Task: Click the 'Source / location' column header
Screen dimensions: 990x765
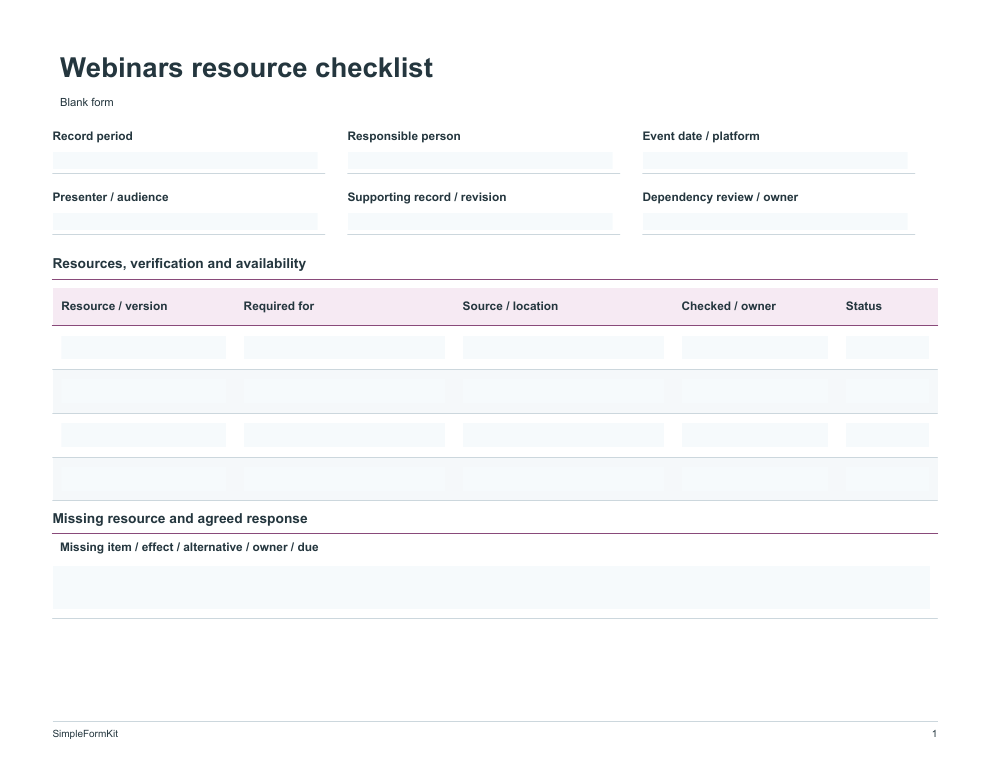Action: click(510, 306)
